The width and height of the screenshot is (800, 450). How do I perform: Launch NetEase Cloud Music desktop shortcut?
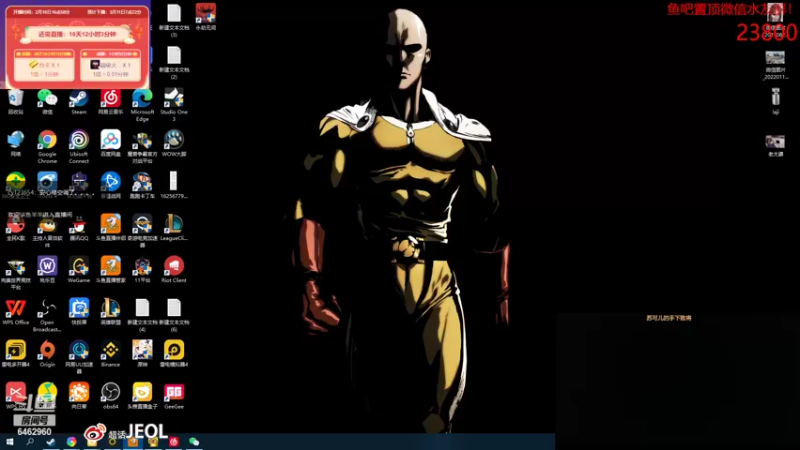[111, 101]
